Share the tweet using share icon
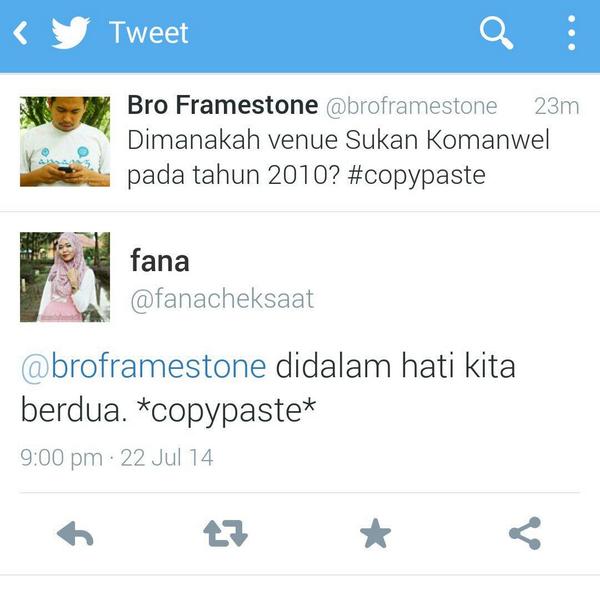 (525, 533)
